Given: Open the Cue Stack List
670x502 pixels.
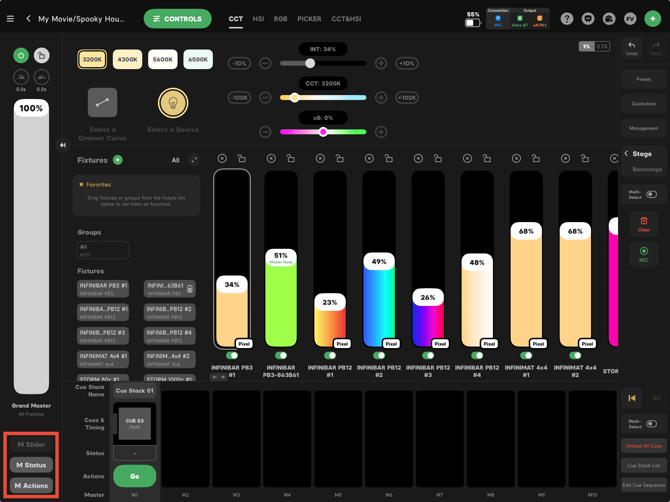Looking at the screenshot, I should click(644, 466).
